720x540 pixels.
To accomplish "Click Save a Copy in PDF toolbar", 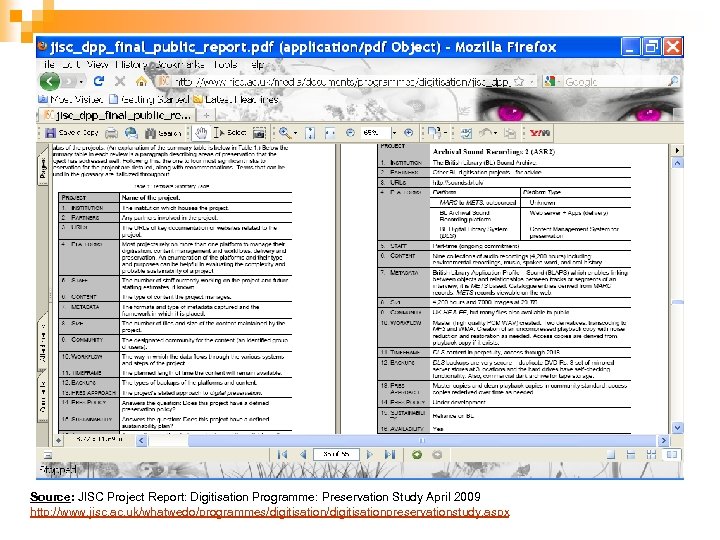I will tap(72, 133).
